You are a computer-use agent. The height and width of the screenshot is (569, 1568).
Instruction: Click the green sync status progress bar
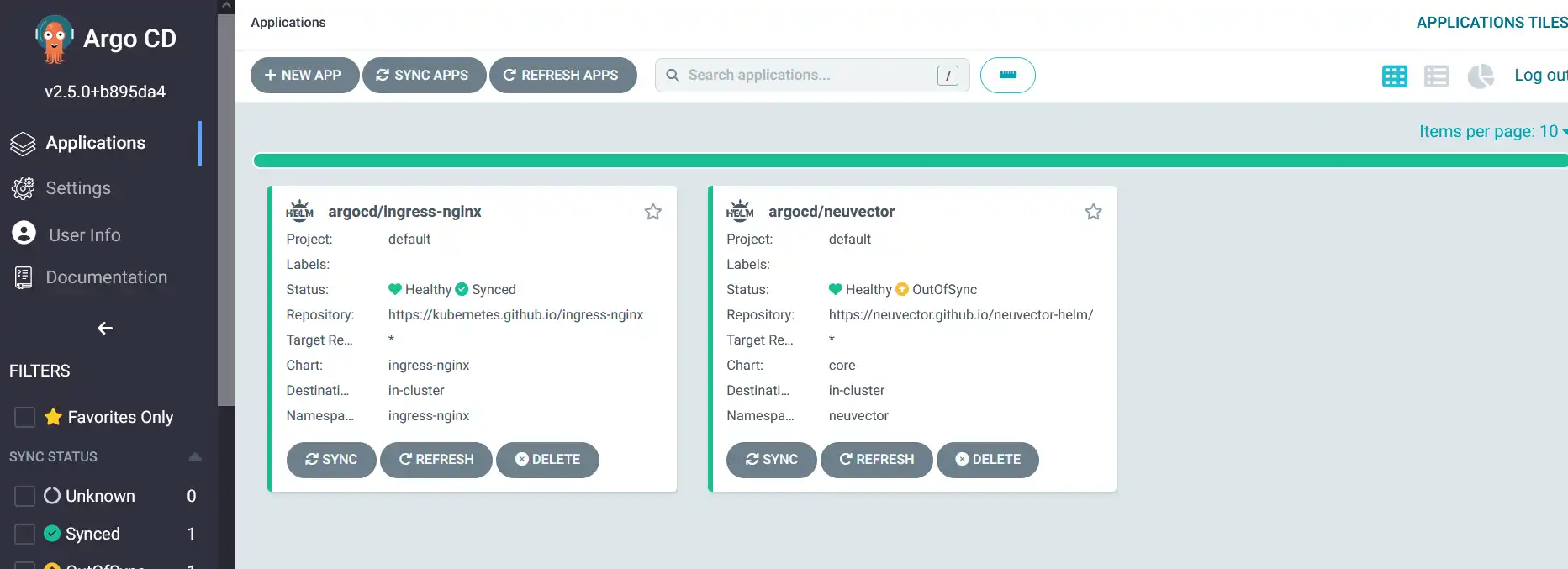point(910,161)
